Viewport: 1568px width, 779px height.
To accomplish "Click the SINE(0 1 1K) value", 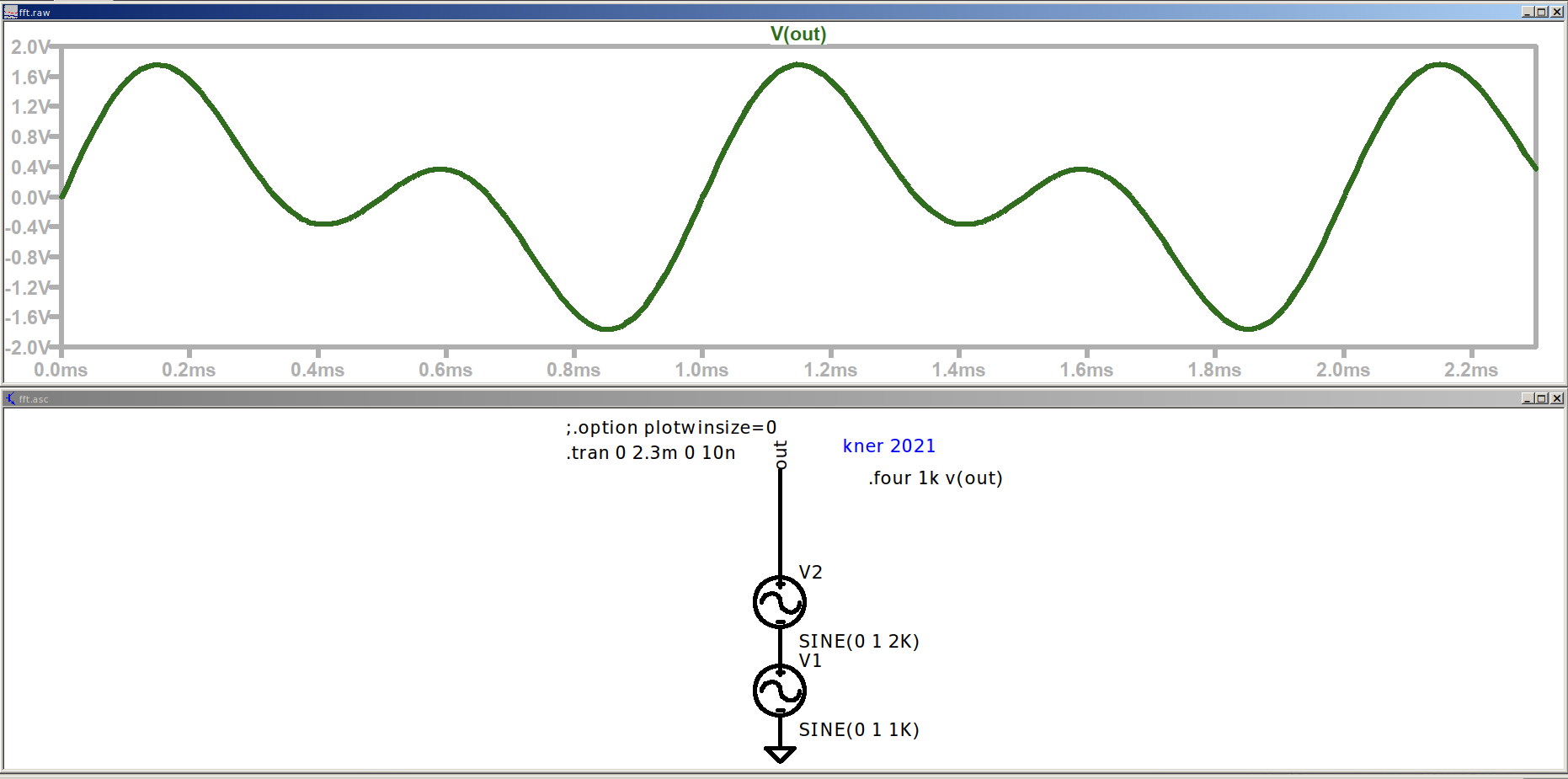I will [858, 730].
